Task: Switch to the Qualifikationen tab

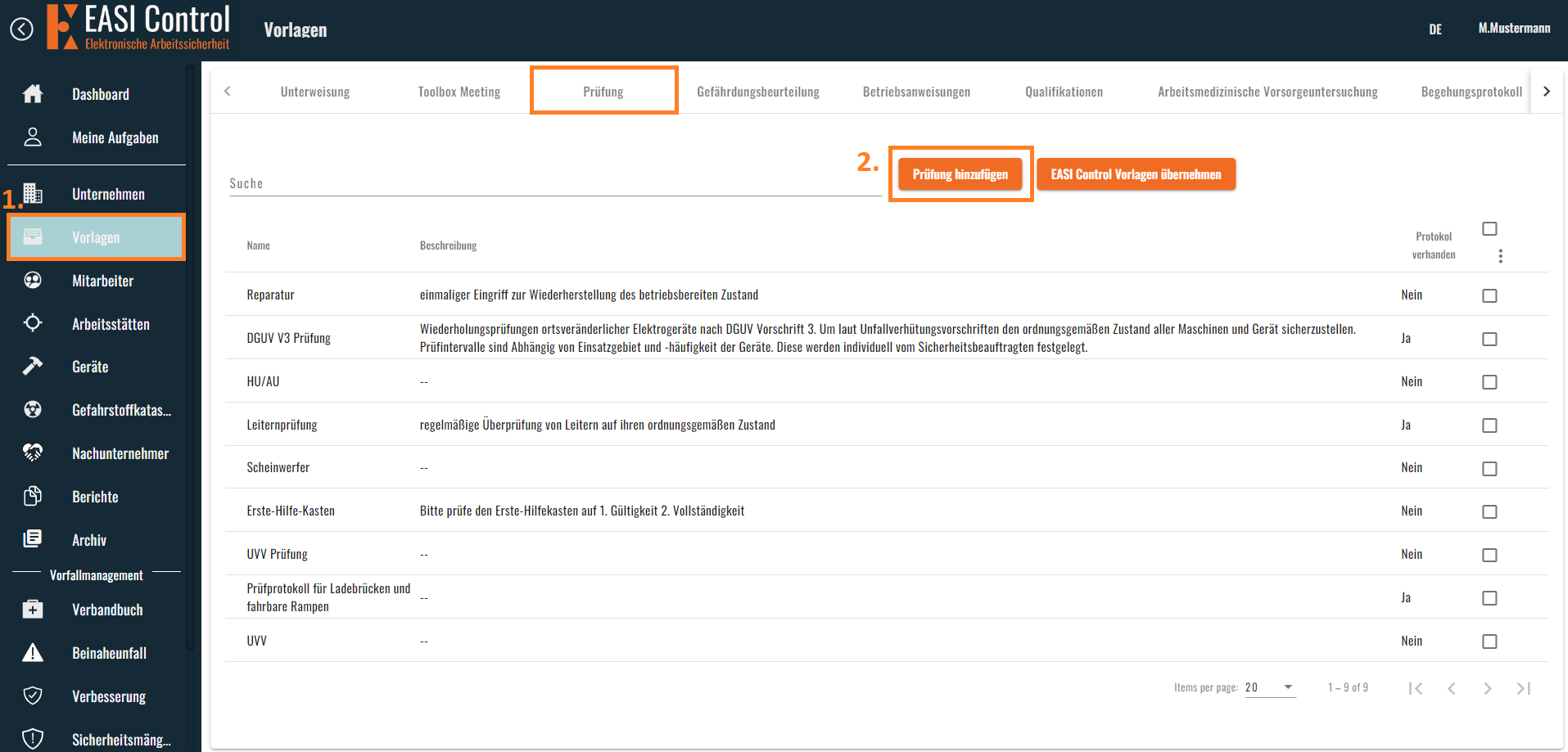Action: pyautogui.click(x=1064, y=92)
